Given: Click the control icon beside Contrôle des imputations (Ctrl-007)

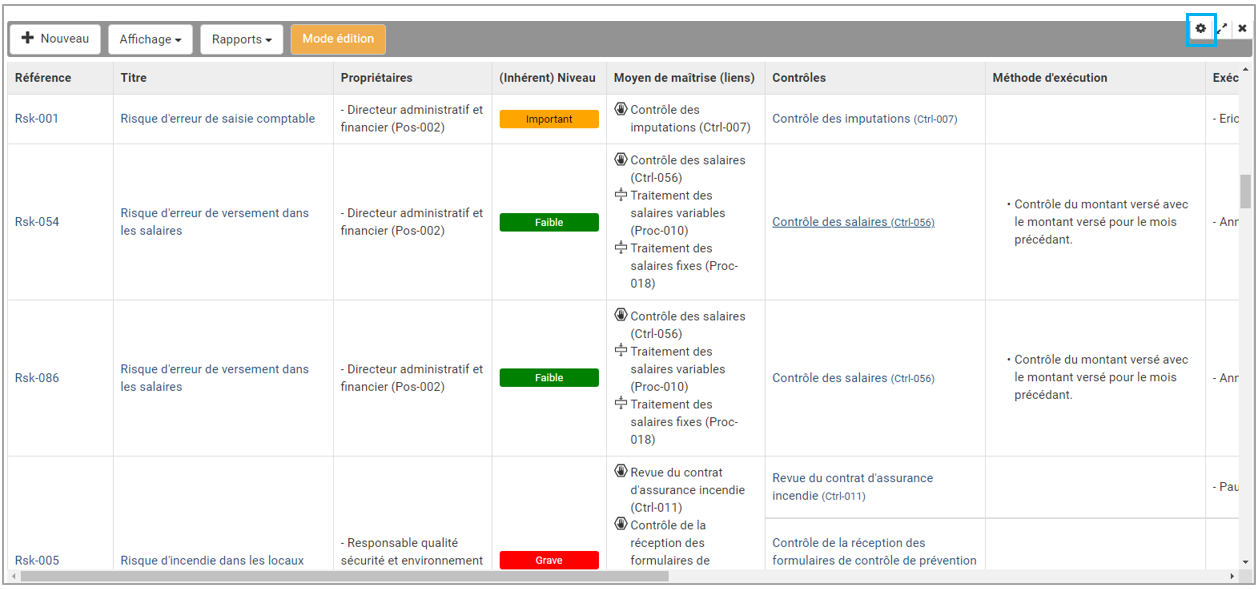Looking at the screenshot, I should pyautogui.click(x=621, y=110).
